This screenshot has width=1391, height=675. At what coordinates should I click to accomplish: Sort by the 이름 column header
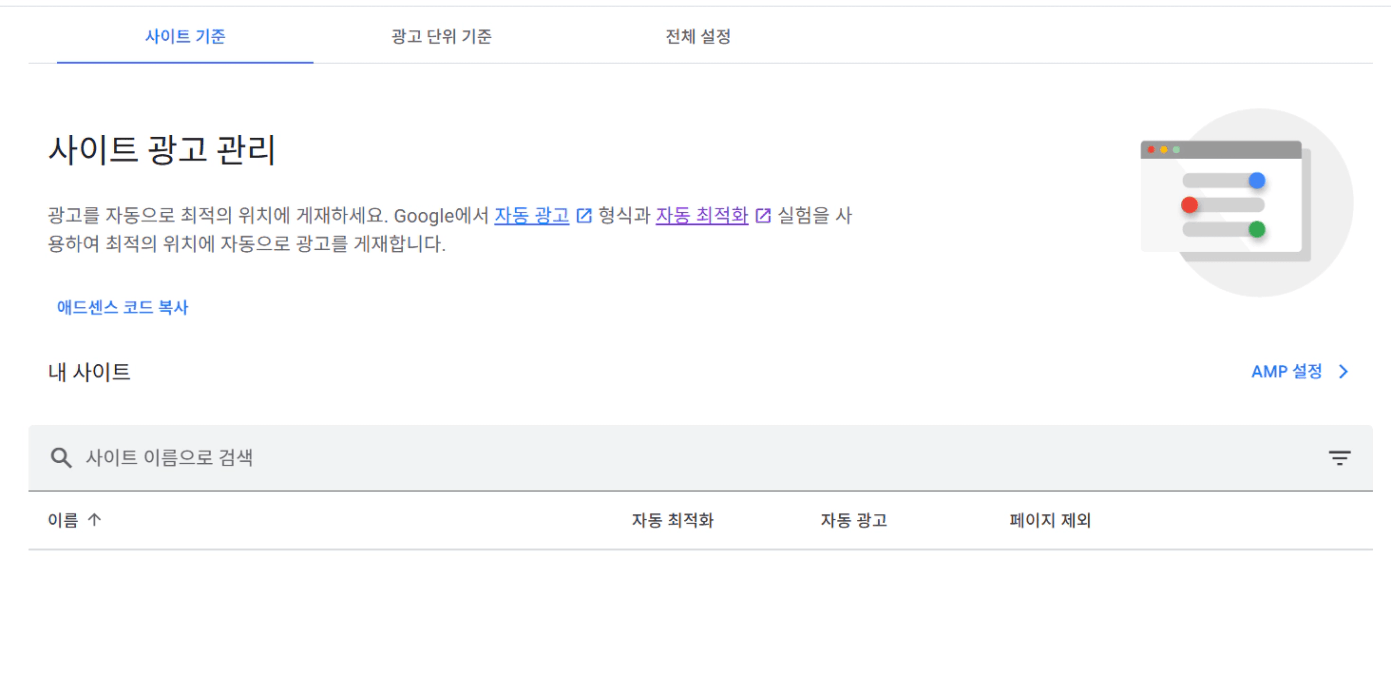(x=62, y=520)
